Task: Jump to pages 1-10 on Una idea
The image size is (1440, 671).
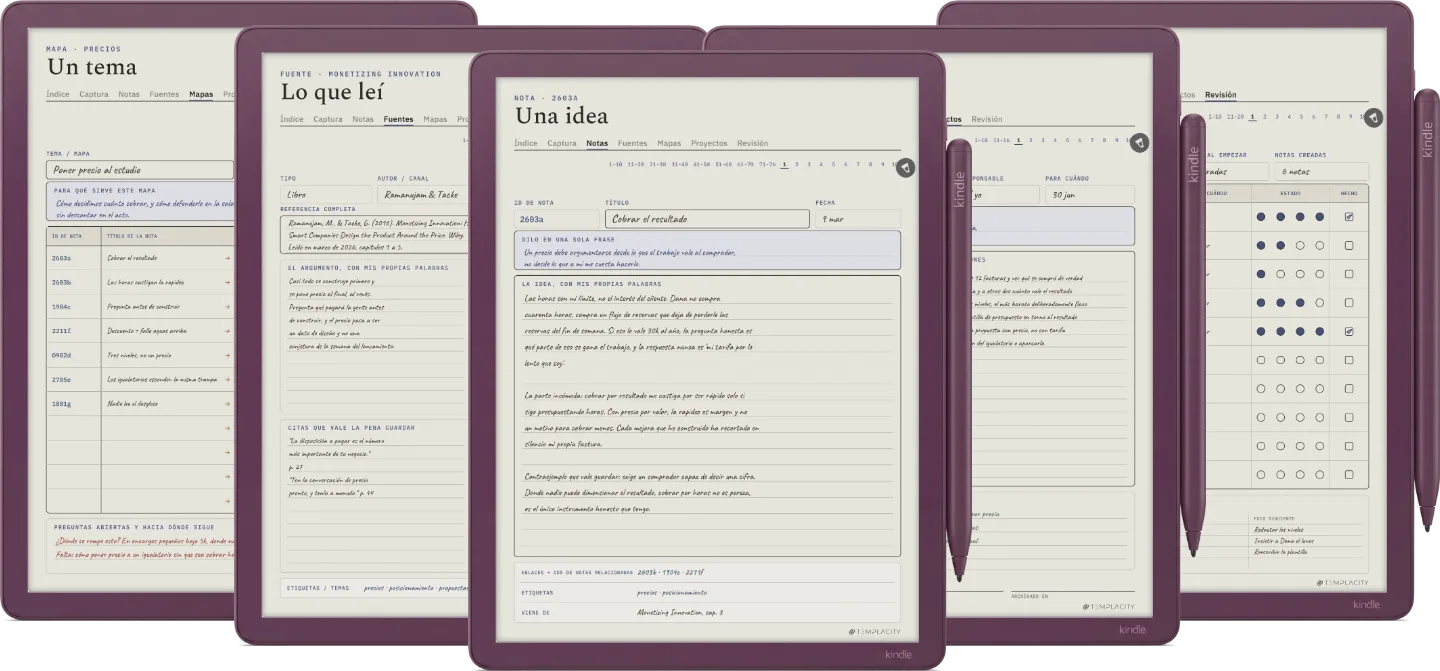Action: (615, 164)
